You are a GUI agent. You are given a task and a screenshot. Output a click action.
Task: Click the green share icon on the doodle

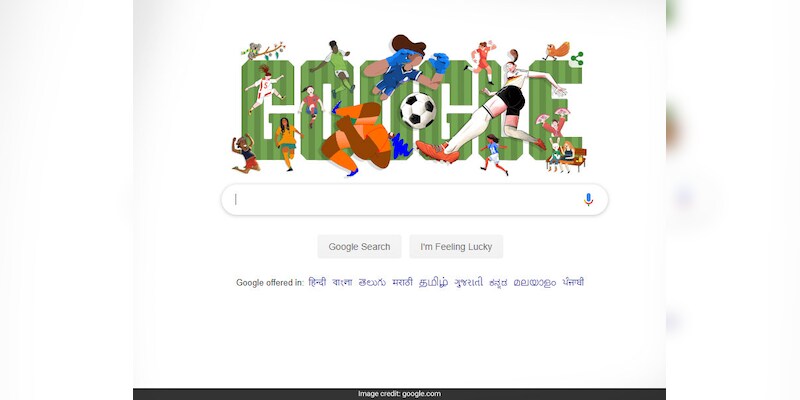[x=577, y=59]
